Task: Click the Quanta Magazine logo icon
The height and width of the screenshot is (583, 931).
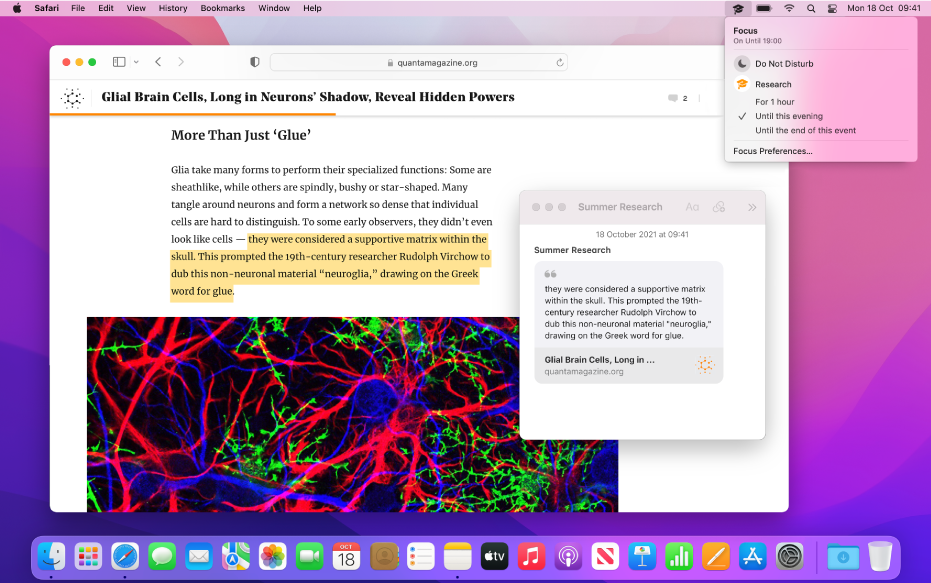Action: (72, 98)
